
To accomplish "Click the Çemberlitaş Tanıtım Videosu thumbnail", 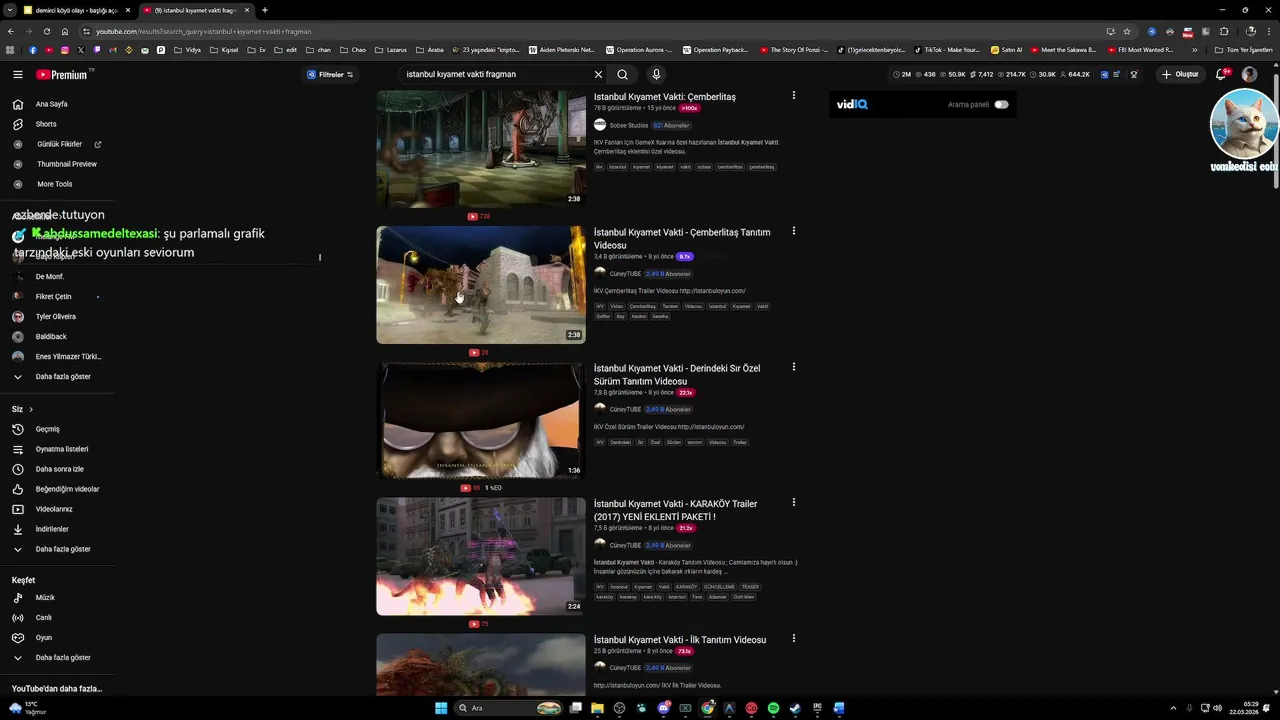I will click(480, 284).
